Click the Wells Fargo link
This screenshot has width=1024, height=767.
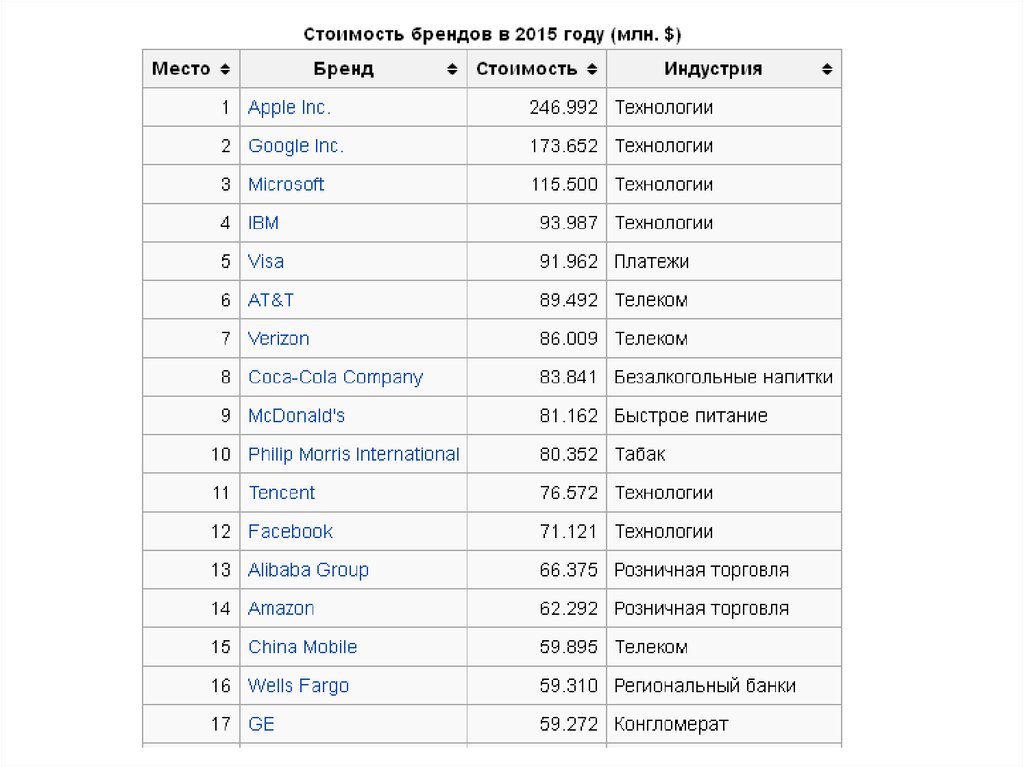coord(298,686)
